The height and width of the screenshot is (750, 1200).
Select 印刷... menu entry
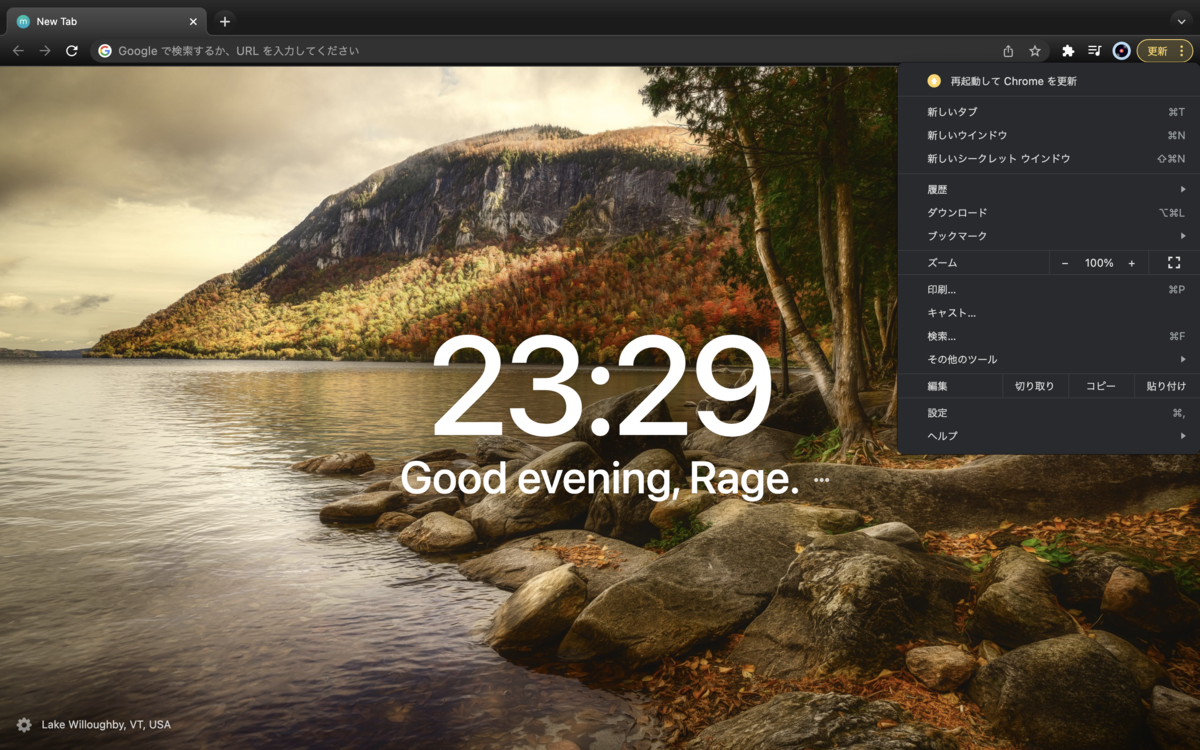click(x=1048, y=290)
